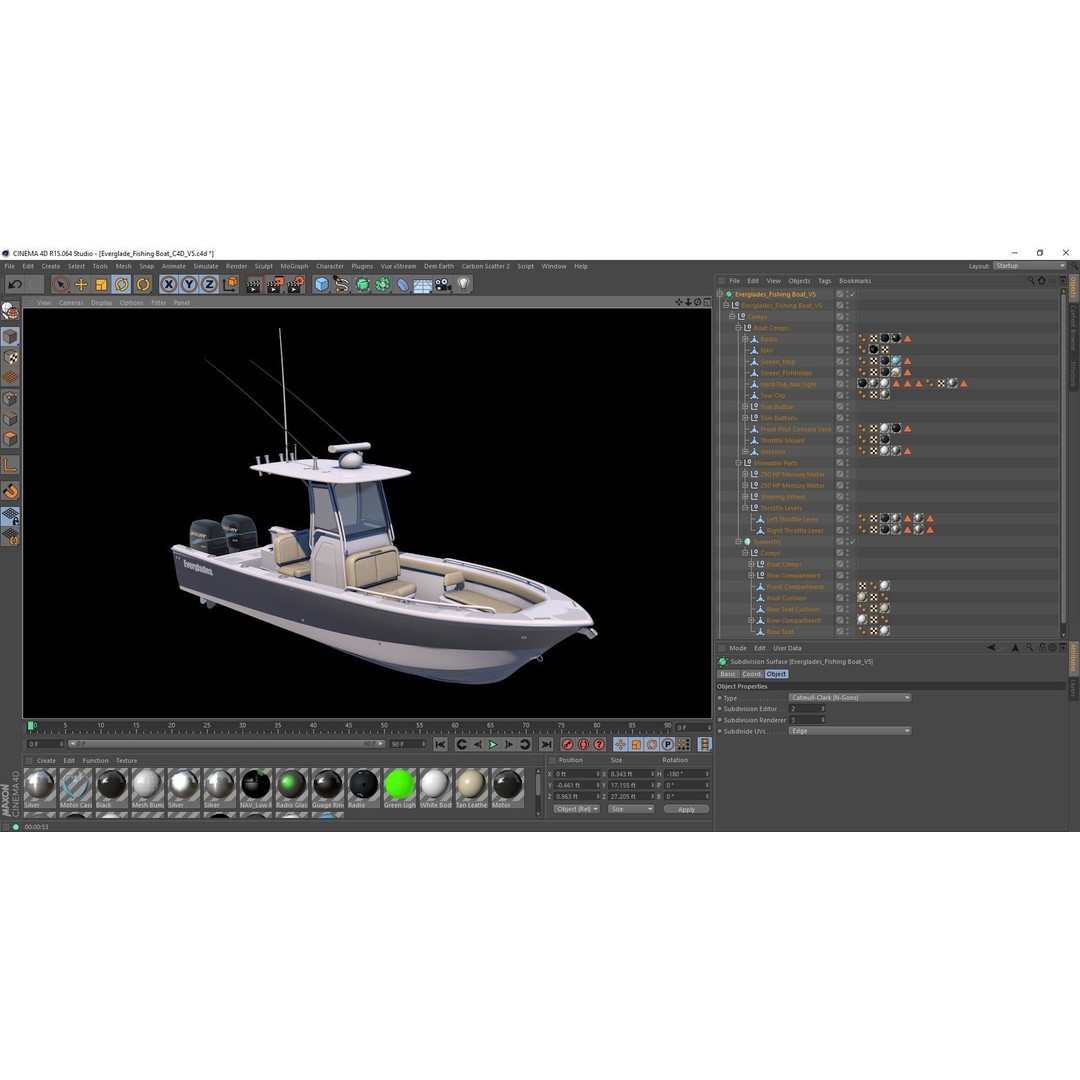Open the subdivision Type Catmull-Clark dropdown

(x=850, y=698)
